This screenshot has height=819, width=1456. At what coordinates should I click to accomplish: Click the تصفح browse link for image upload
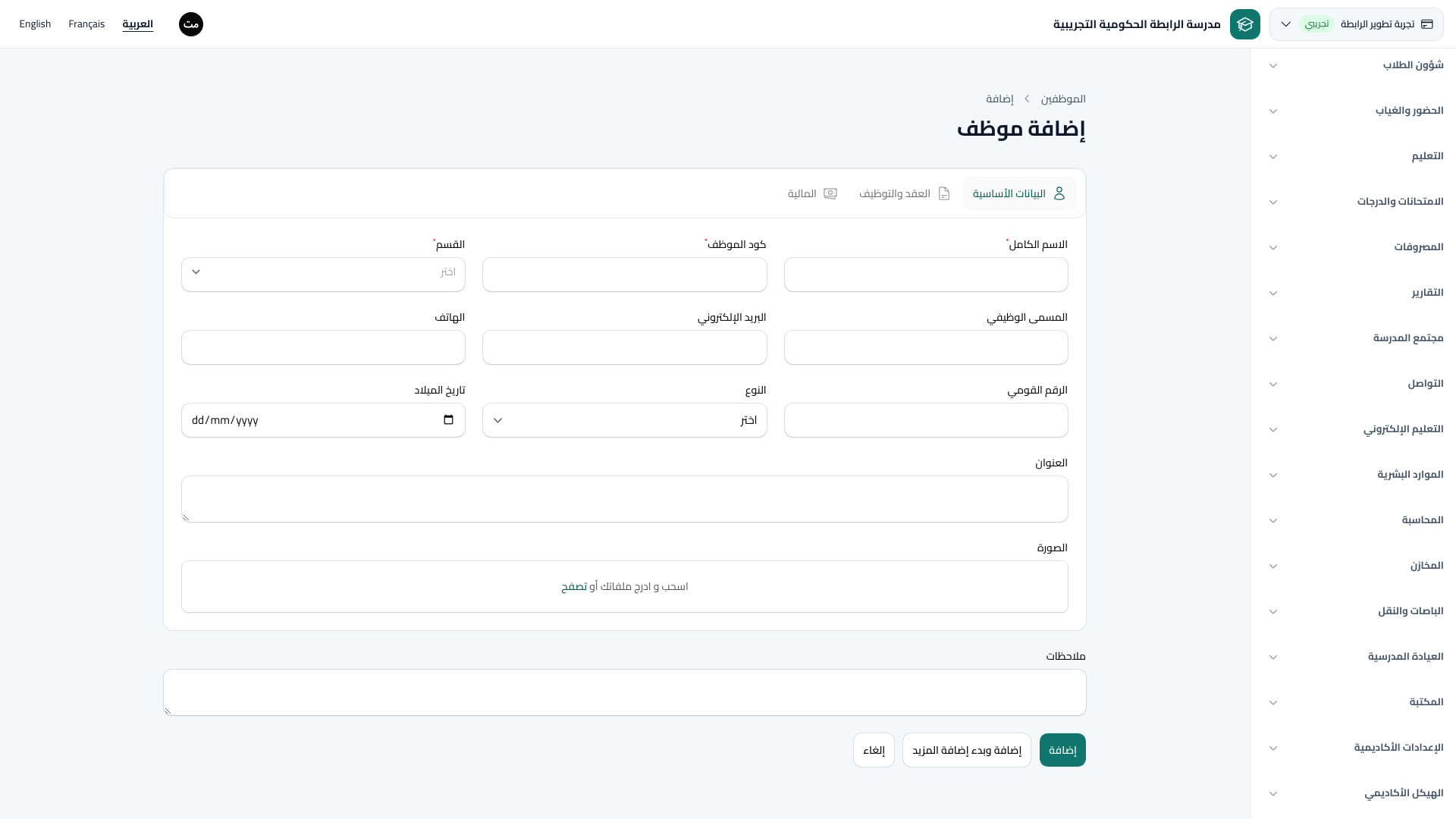tap(574, 587)
